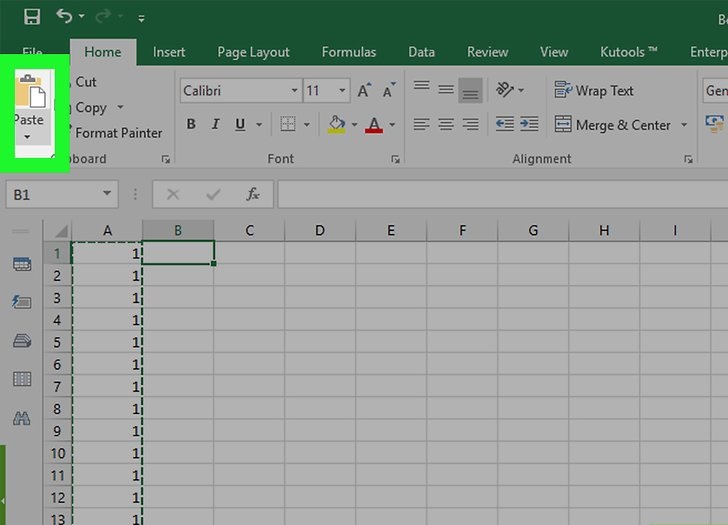Select Top Align icon

[422, 87]
